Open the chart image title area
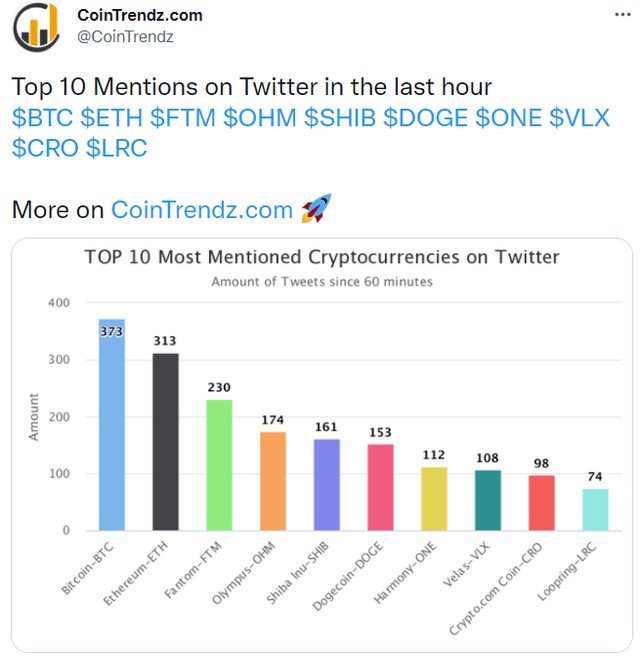Screen dimensions: 640x658 322,257
